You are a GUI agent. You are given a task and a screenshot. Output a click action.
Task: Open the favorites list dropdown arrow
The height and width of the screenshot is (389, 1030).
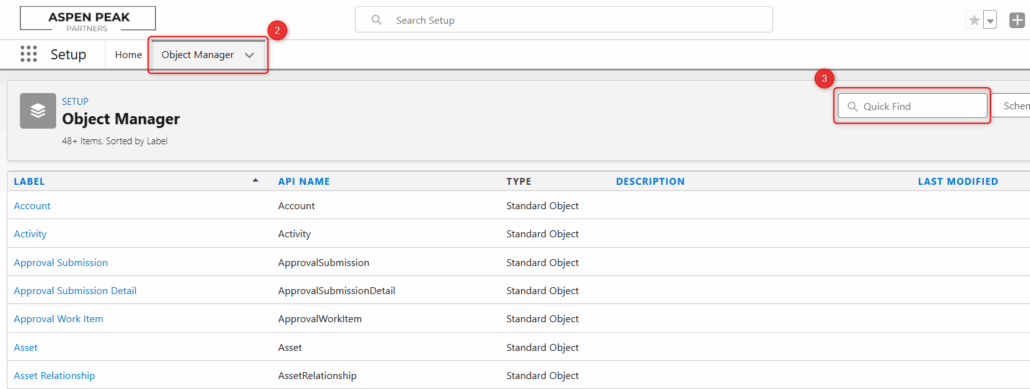(x=991, y=20)
